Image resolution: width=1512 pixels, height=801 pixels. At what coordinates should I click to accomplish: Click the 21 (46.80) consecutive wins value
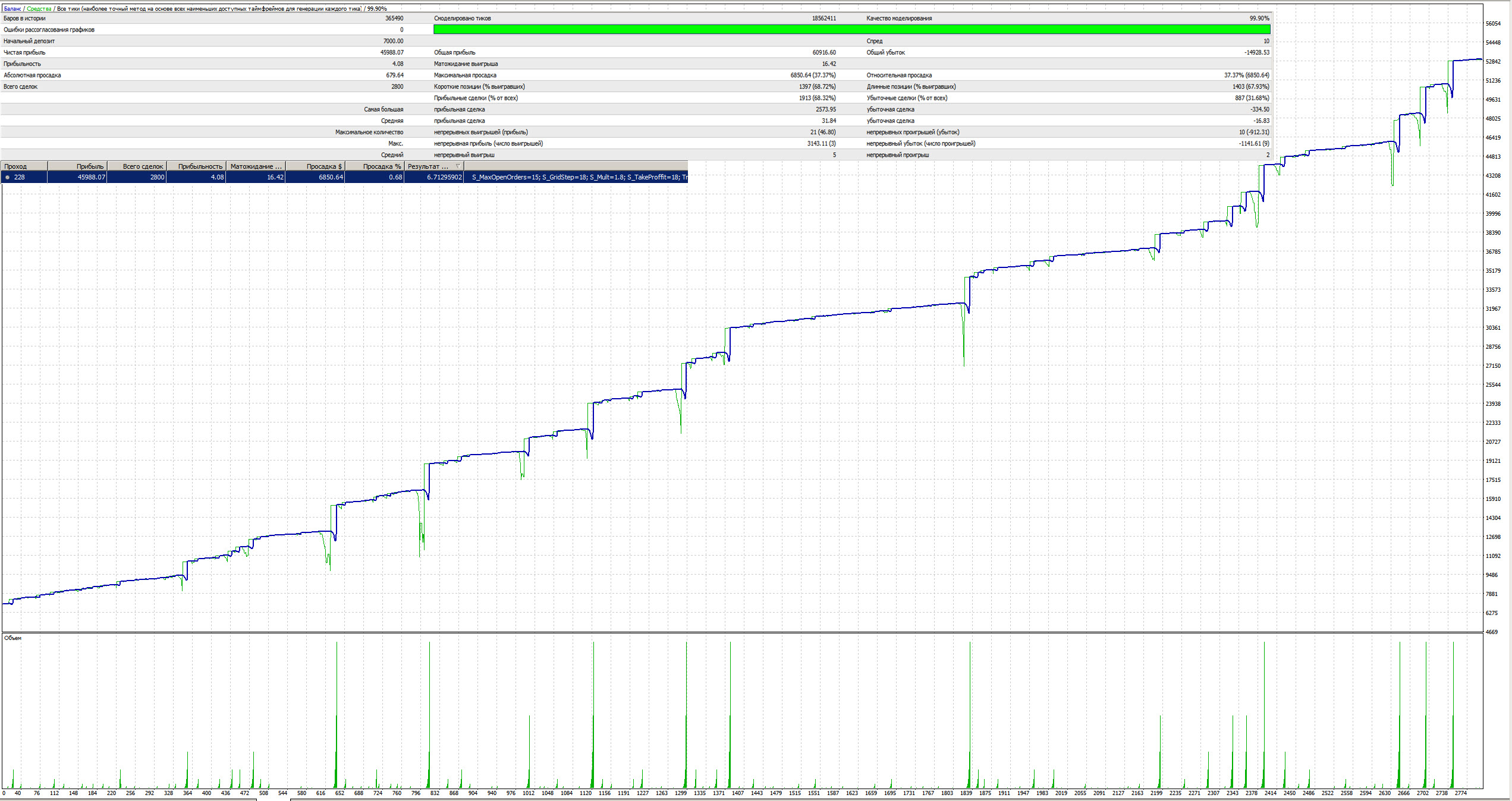(x=822, y=132)
